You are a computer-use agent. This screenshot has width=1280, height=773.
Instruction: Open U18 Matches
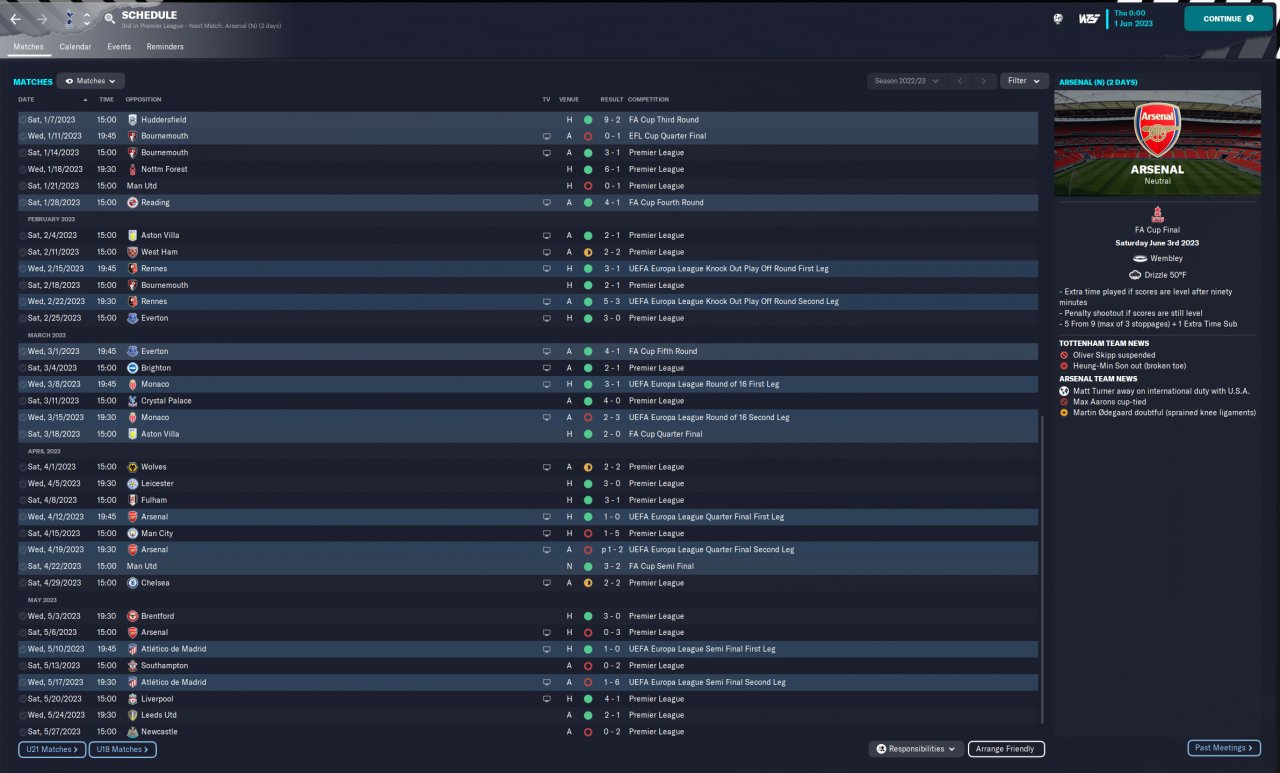[x=123, y=749]
